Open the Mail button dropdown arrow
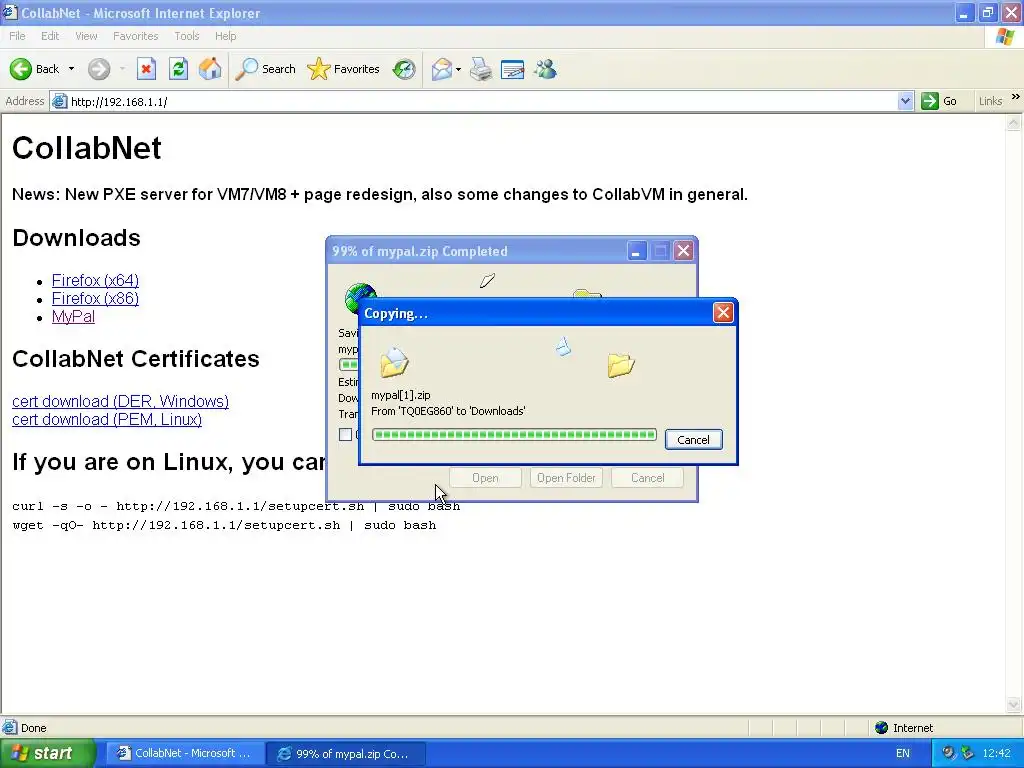This screenshot has height=768, width=1024. [x=458, y=69]
